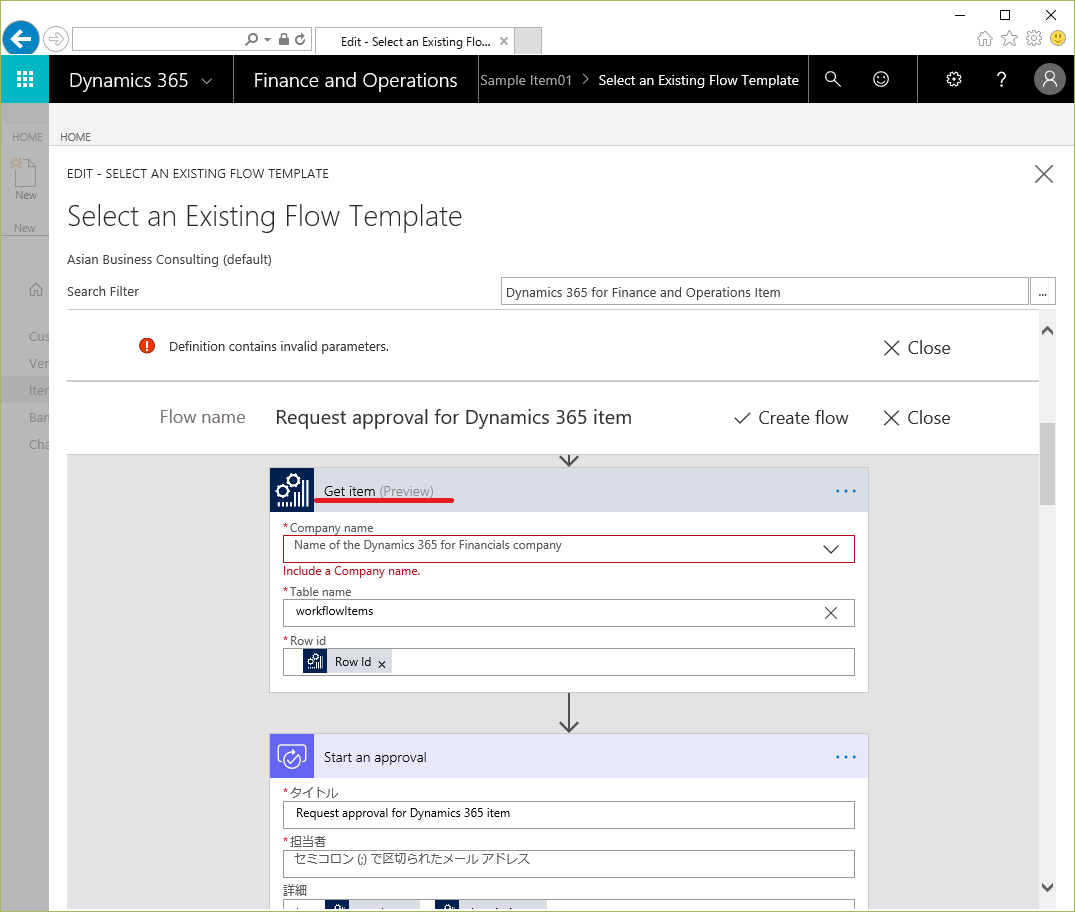Viewport: 1075px width, 912px height.
Task: Collapse the Get item step header
Action: click(569, 490)
